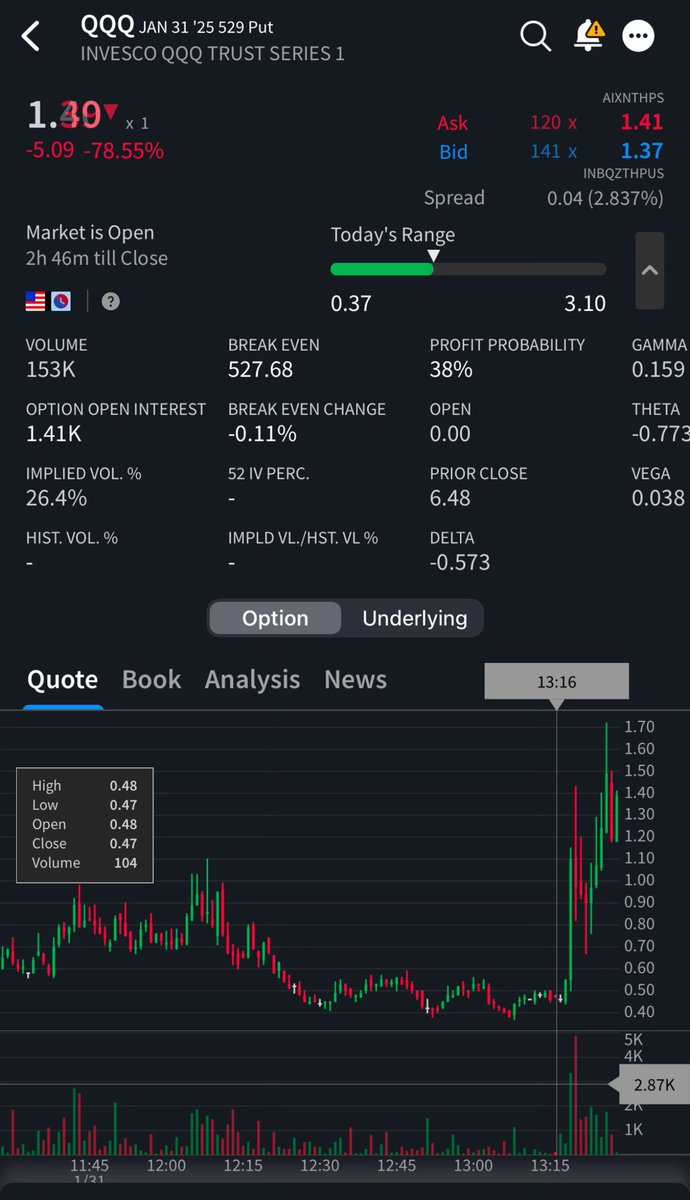Tap the Gamma 0.159 value
Screen dimensions: 690x1200
(658, 369)
